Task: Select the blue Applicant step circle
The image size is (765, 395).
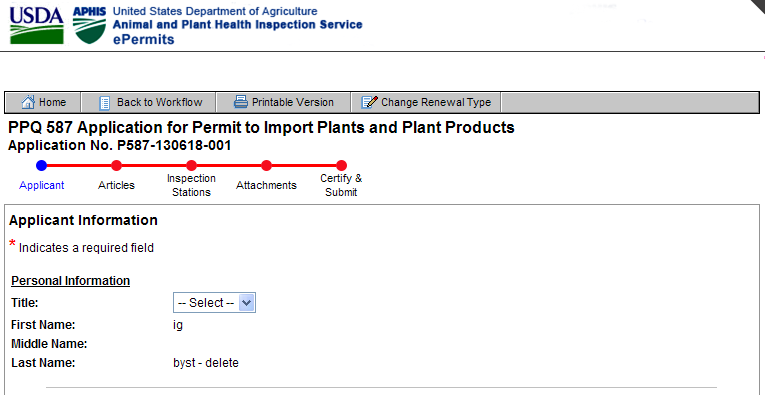Action: 41,166
